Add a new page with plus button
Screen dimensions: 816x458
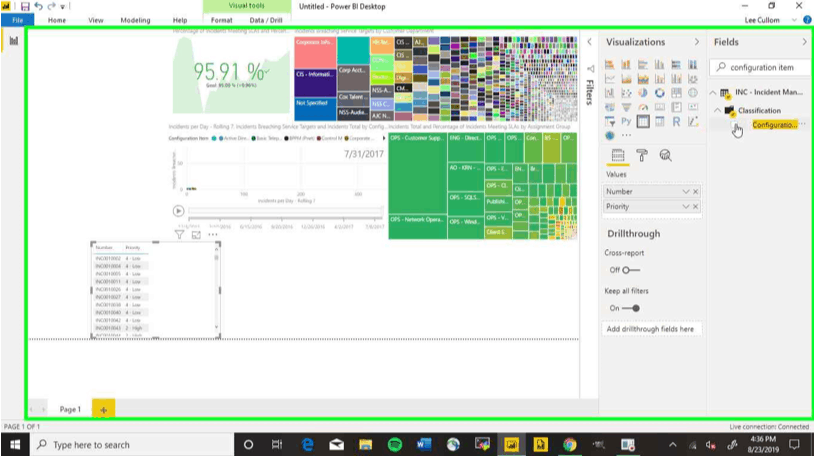104,409
